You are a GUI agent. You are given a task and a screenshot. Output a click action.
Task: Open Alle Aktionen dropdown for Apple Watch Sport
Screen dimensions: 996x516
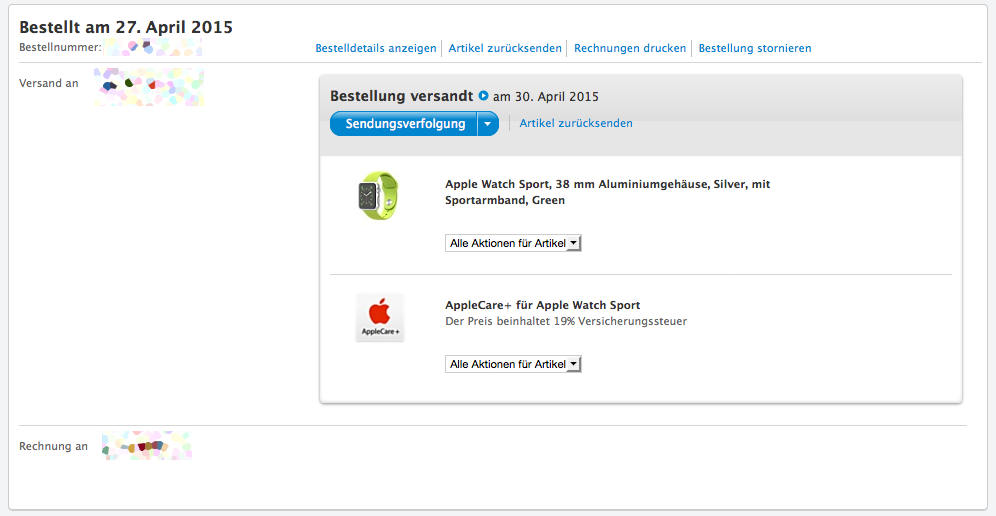tap(513, 243)
